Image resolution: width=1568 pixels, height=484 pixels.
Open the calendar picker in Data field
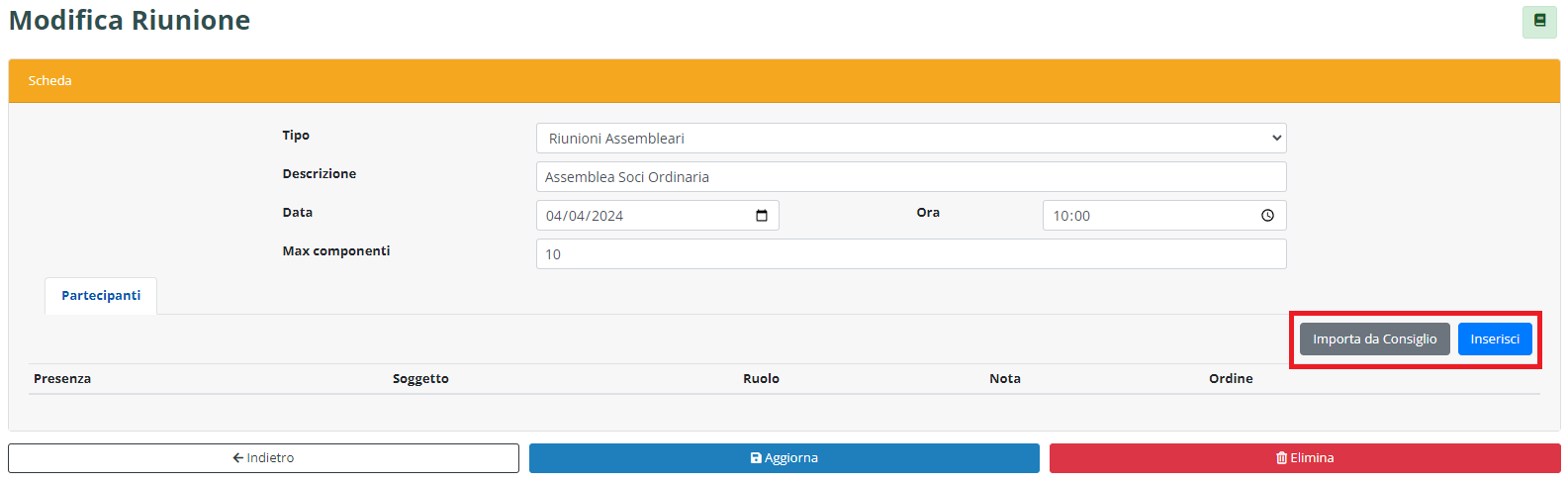[x=762, y=216]
